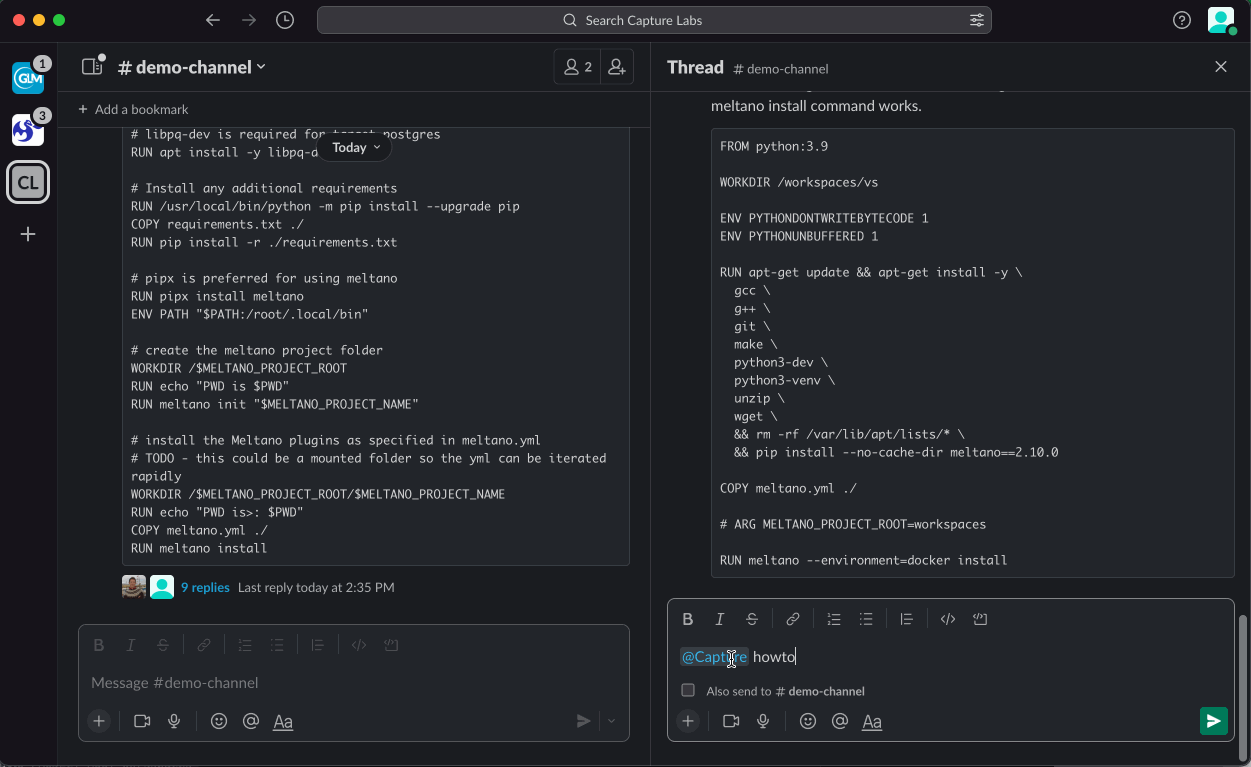Screen dimensions: 1251x767
Task: Mention someone using the @ icon
Action: tap(839, 721)
